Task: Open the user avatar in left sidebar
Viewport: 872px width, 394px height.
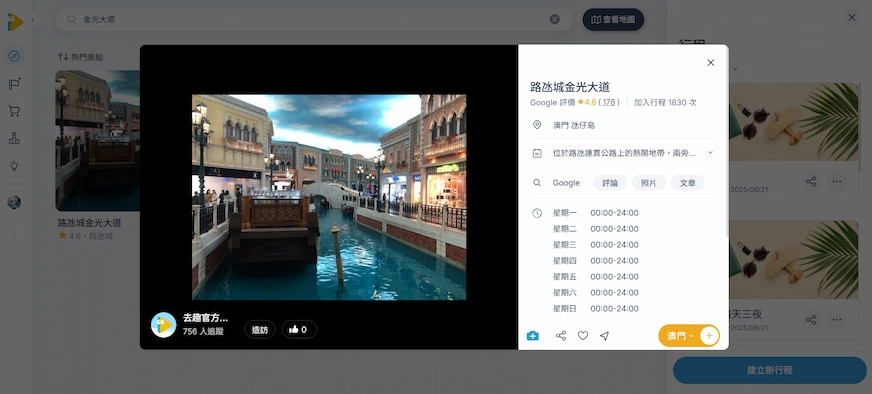Action: coord(14,202)
